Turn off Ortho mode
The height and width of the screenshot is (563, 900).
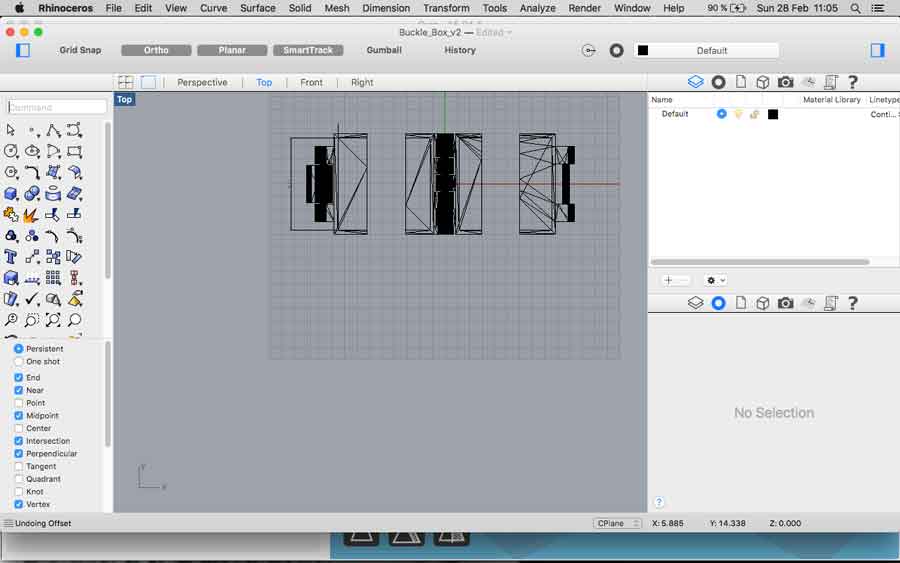click(x=156, y=51)
